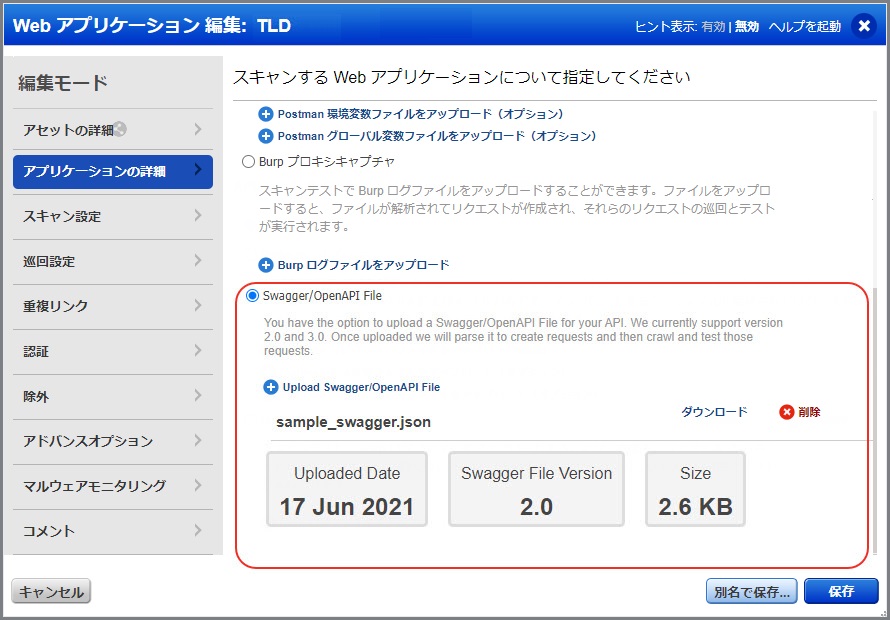Image resolution: width=890 pixels, height=620 pixels.
Task: Click the vertical scrollbar in content panel
Action: (x=876, y=420)
